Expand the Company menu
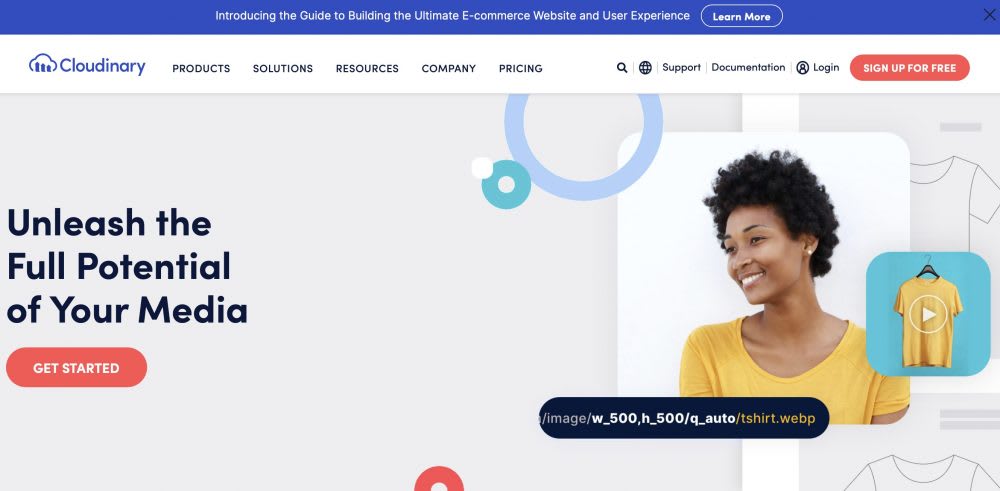This screenshot has height=491, width=1000. (448, 68)
